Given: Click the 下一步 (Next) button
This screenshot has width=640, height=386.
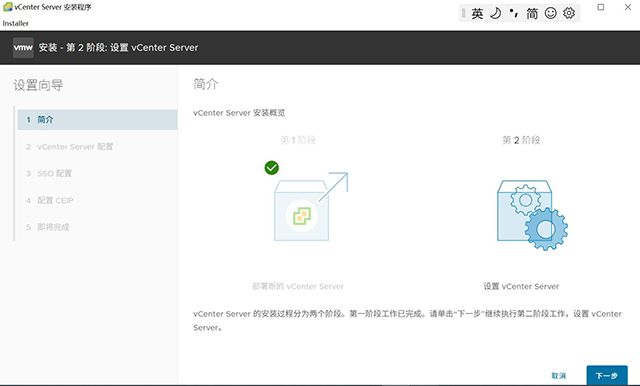Looking at the screenshot, I should coord(607,375).
